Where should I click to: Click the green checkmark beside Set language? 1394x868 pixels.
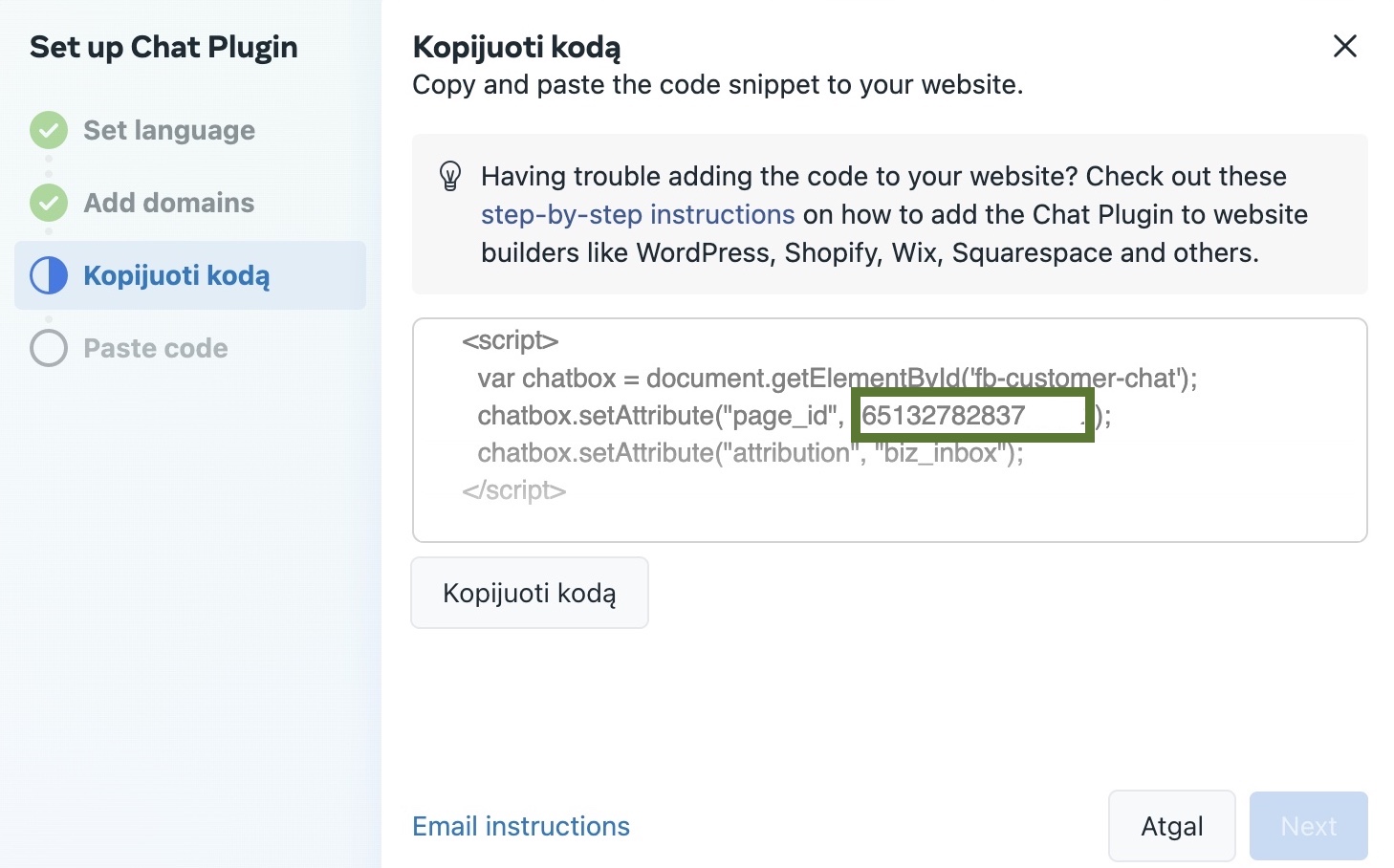coord(49,130)
